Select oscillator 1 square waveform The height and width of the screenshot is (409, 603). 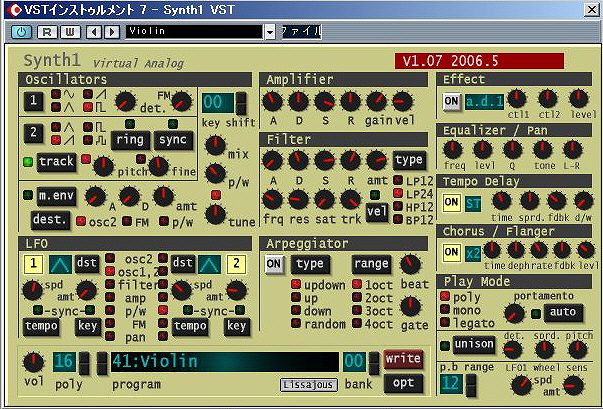(88, 107)
